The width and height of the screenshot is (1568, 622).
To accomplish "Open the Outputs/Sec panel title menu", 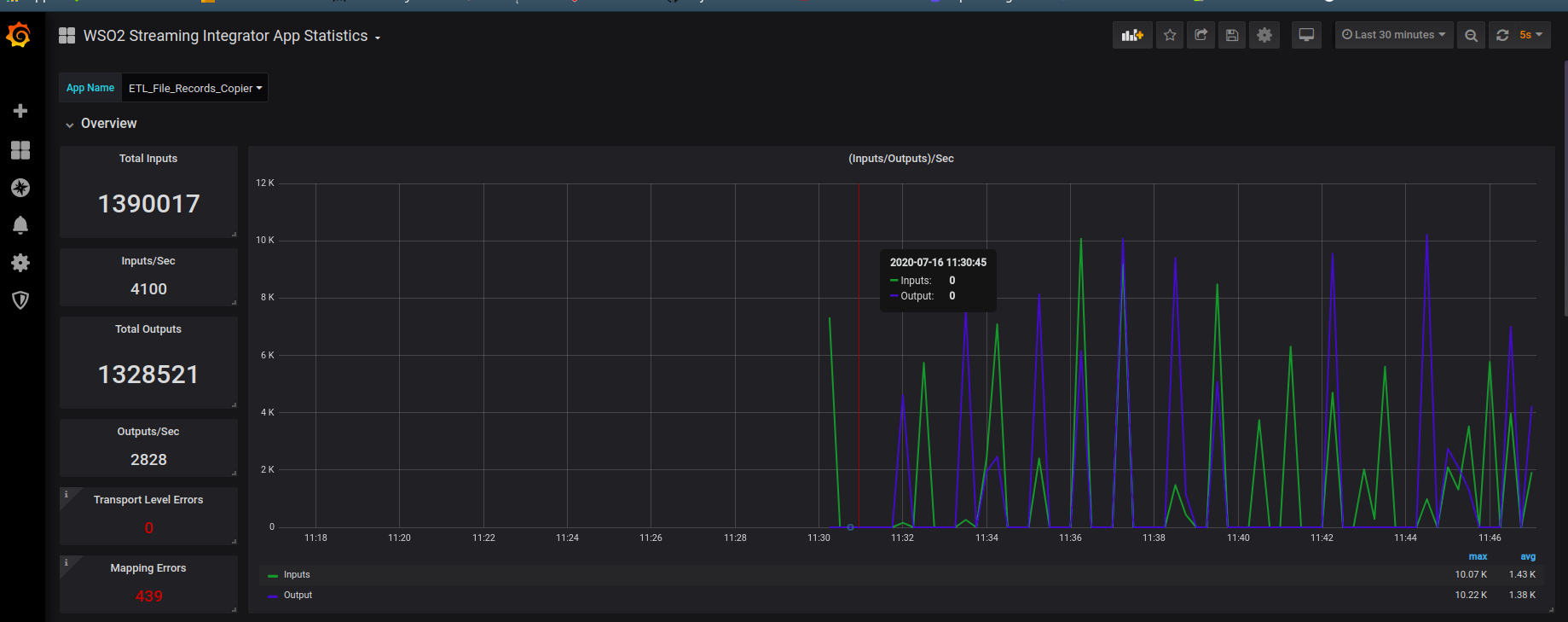I will pyautogui.click(x=148, y=432).
